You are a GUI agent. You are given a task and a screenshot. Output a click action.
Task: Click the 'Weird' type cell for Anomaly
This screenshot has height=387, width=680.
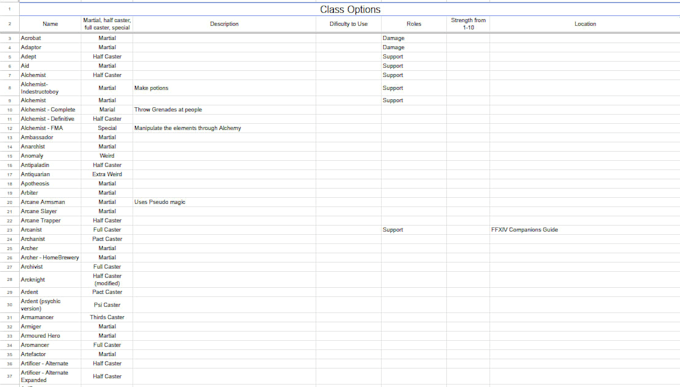[x=107, y=156]
